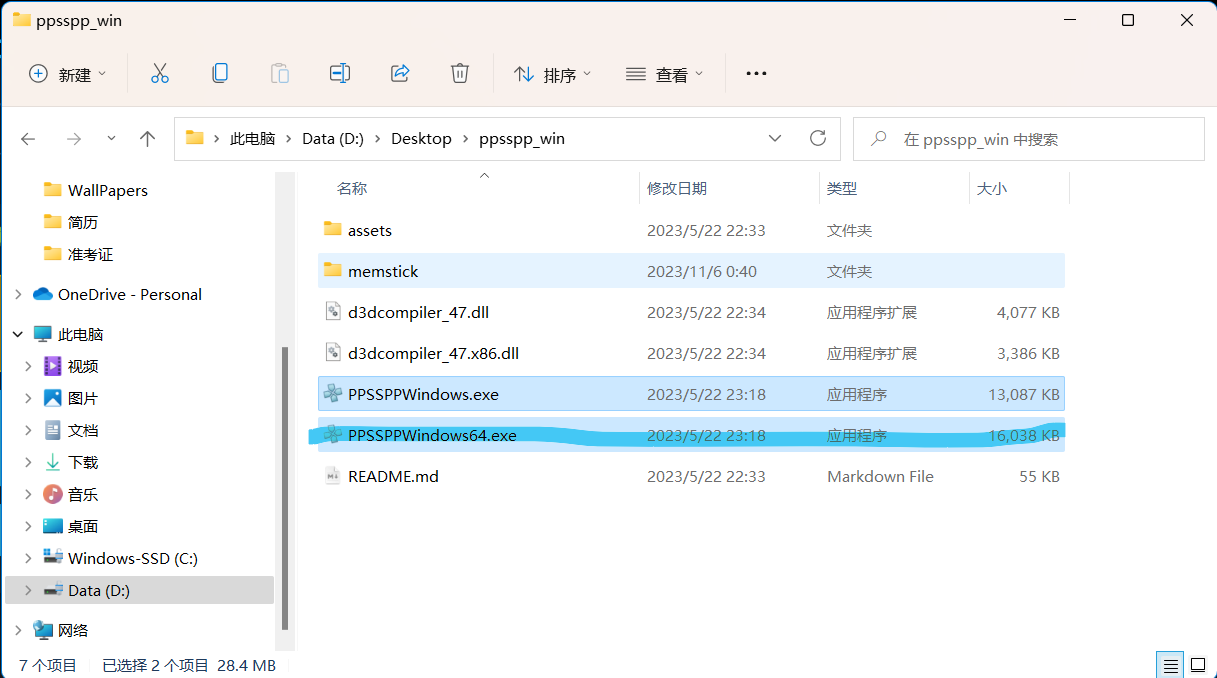The width and height of the screenshot is (1217, 678).
Task: Expand the 文档 tree node
Action: pyautogui.click(x=28, y=430)
